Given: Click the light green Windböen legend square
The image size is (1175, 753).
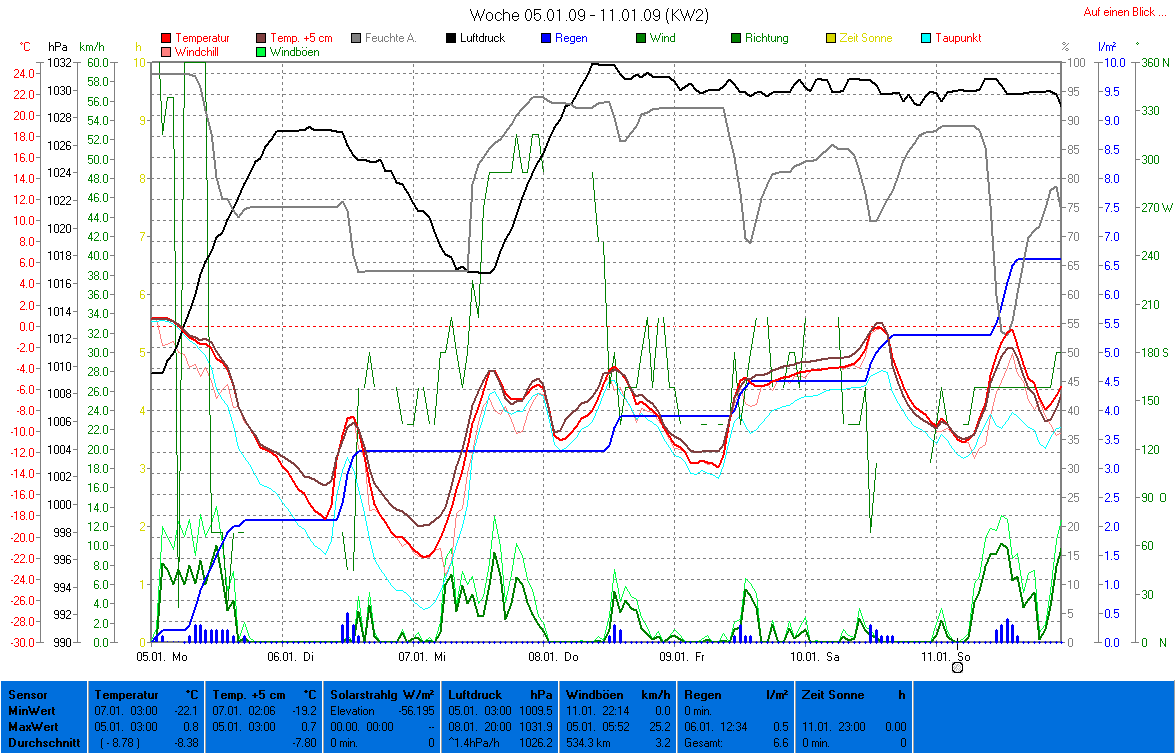Looking at the screenshot, I should click(x=262, y=51).
